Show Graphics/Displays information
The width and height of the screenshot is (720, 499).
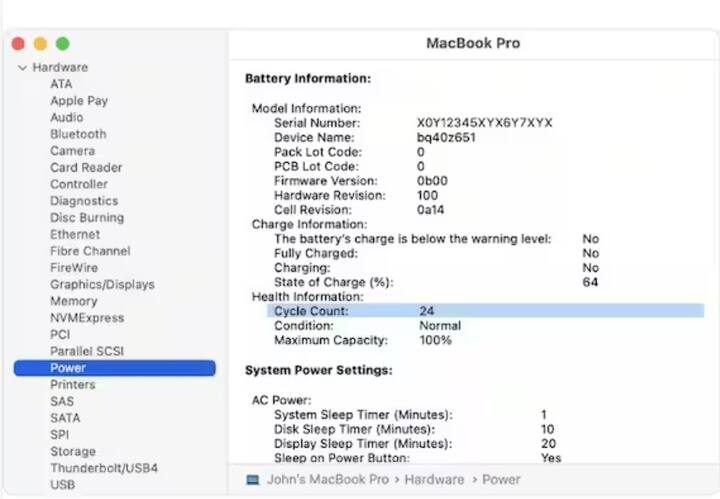click(102, 284)
